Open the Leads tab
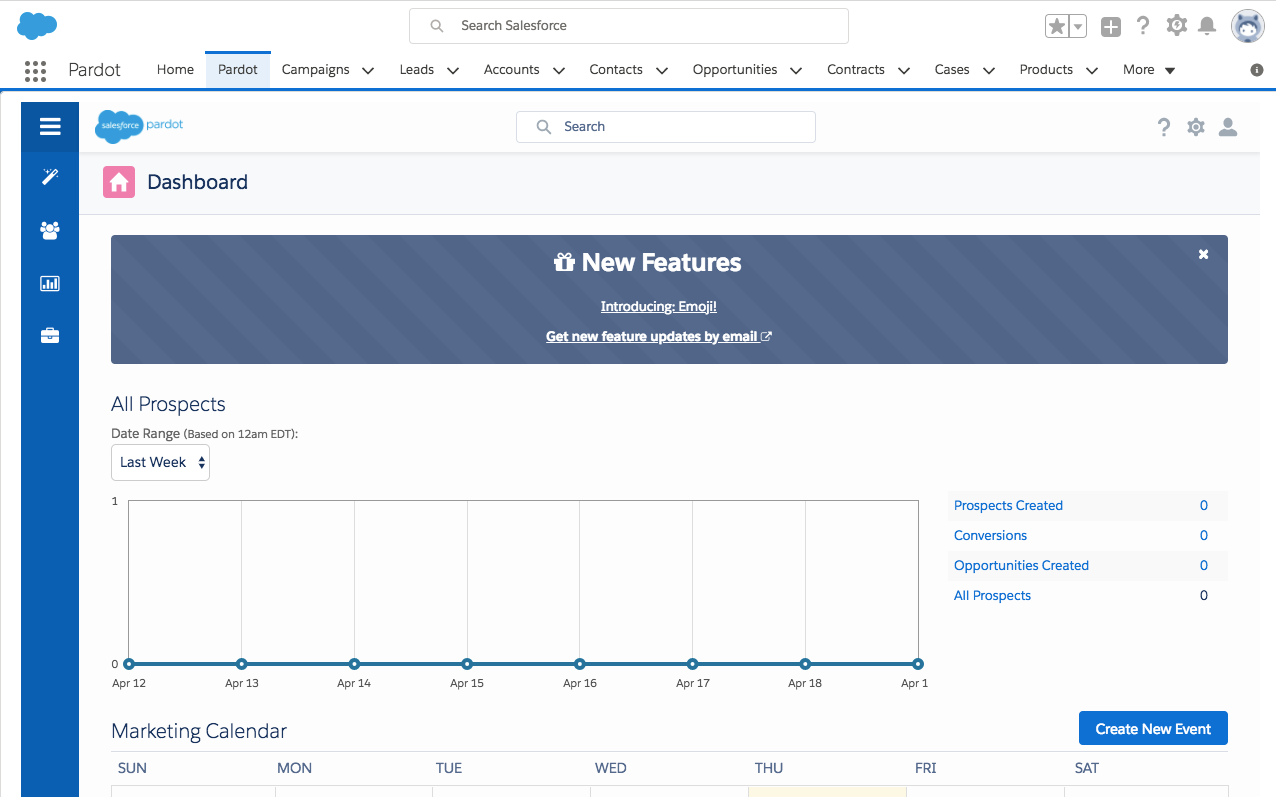The height and width of the screenshot is (797, 1276). pos(417,70)
